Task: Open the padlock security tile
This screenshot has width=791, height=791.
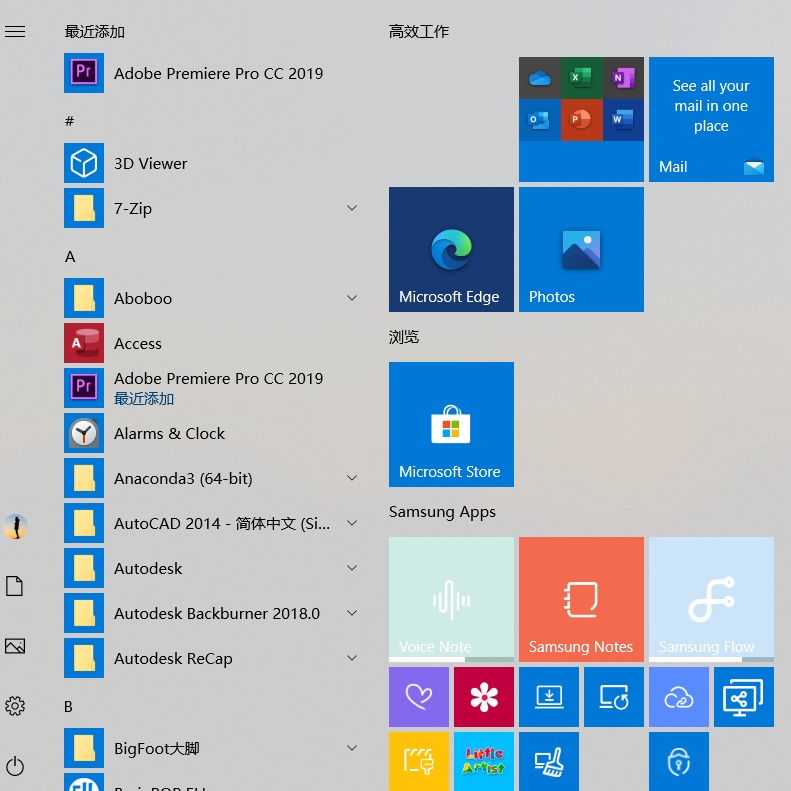Action: pyautogui.click(x=679, y=761)
